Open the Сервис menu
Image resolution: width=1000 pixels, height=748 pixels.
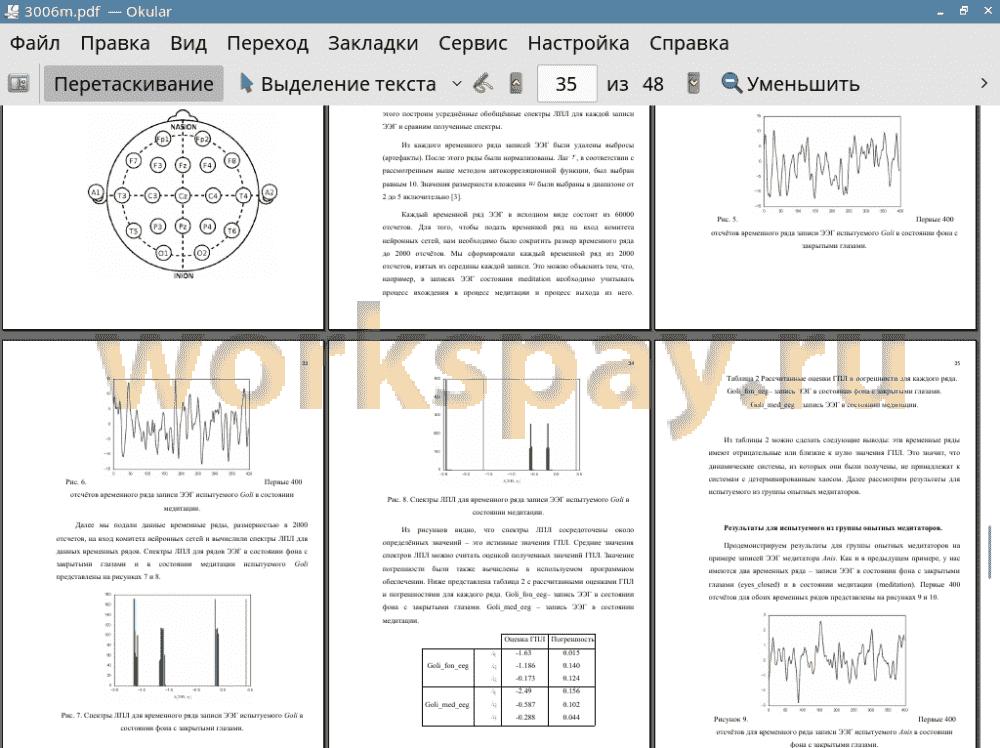pos(473,43)
